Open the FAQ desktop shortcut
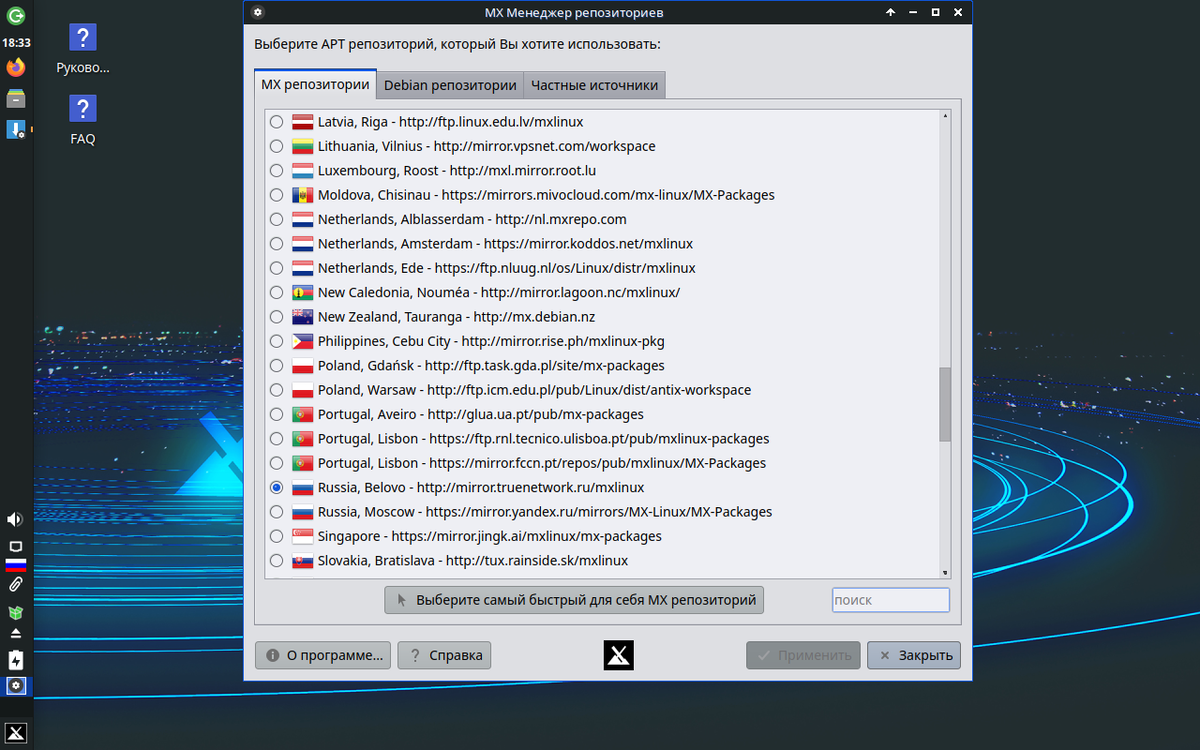This screenshot has height=750, width=1200. [x=83, y=120]
